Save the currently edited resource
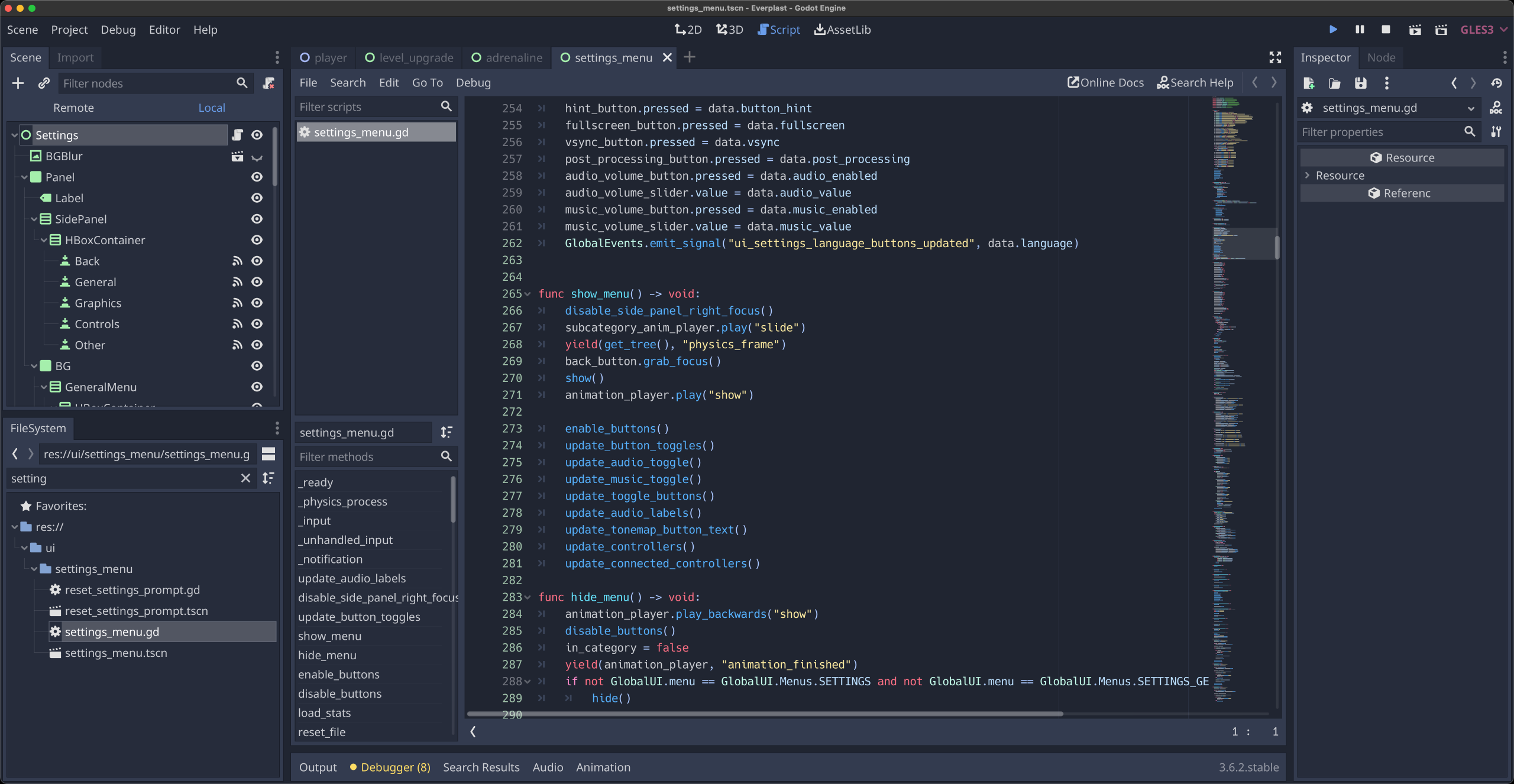The image size is (1514, 784). click(x=1361, y=83)
